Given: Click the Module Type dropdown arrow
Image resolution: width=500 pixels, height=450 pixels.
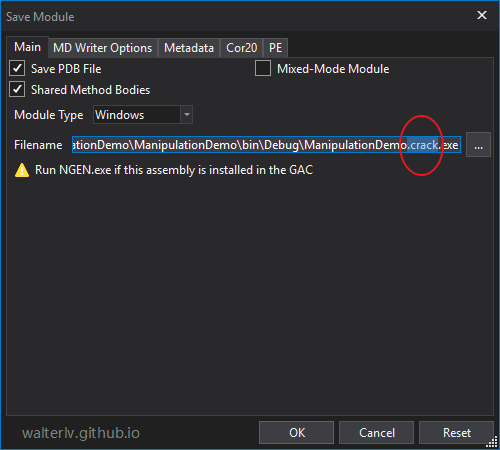Looking at the screenshot, I should (187, 115).
